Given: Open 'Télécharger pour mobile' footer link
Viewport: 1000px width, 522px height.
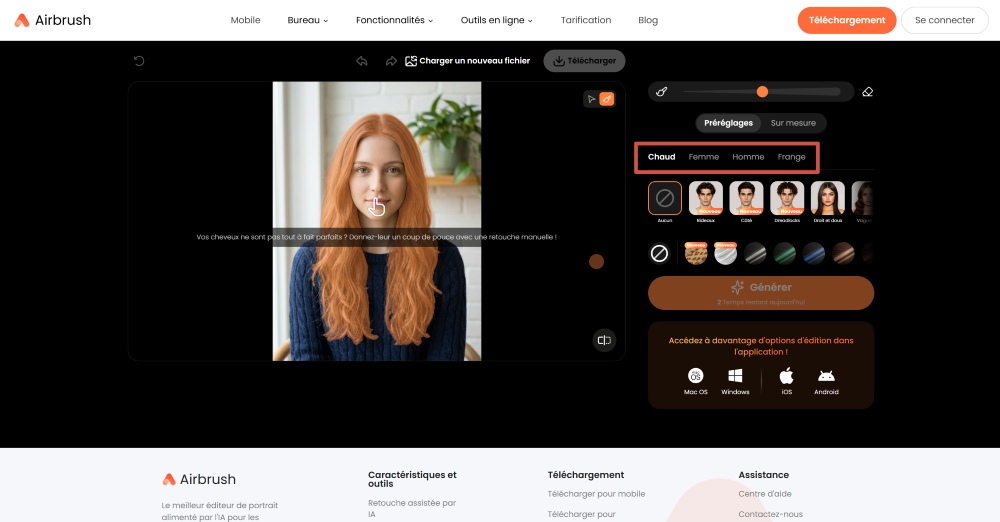Looking at the screenshot, I should coord(596,494).
